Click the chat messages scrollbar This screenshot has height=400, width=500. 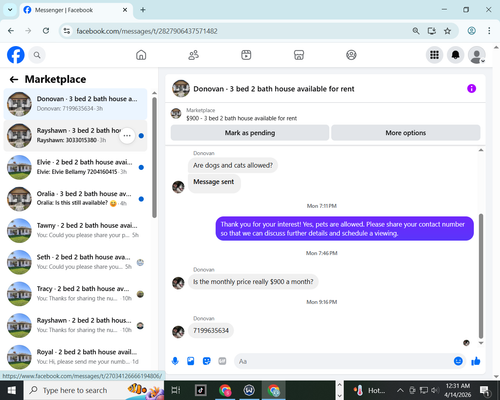point(481,276)
